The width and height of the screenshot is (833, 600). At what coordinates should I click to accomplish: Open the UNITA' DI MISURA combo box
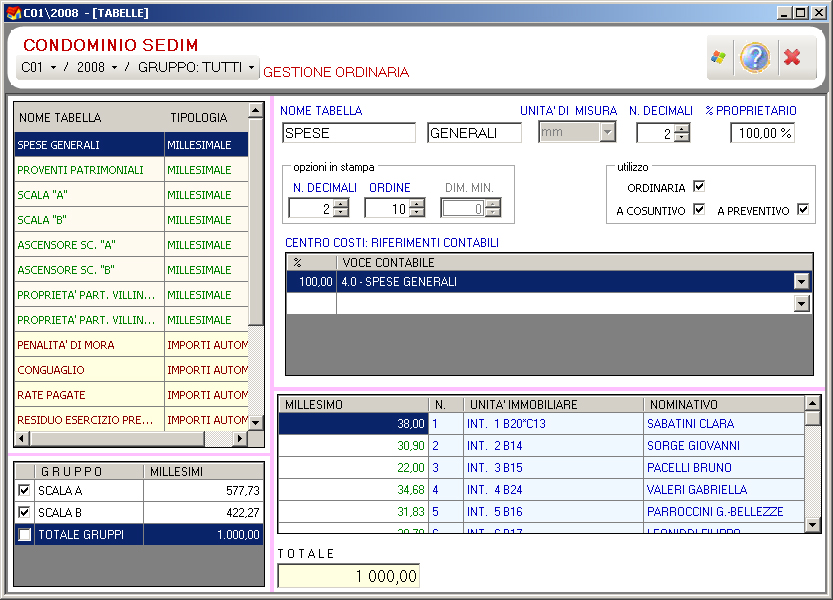(x=607, y=132)
